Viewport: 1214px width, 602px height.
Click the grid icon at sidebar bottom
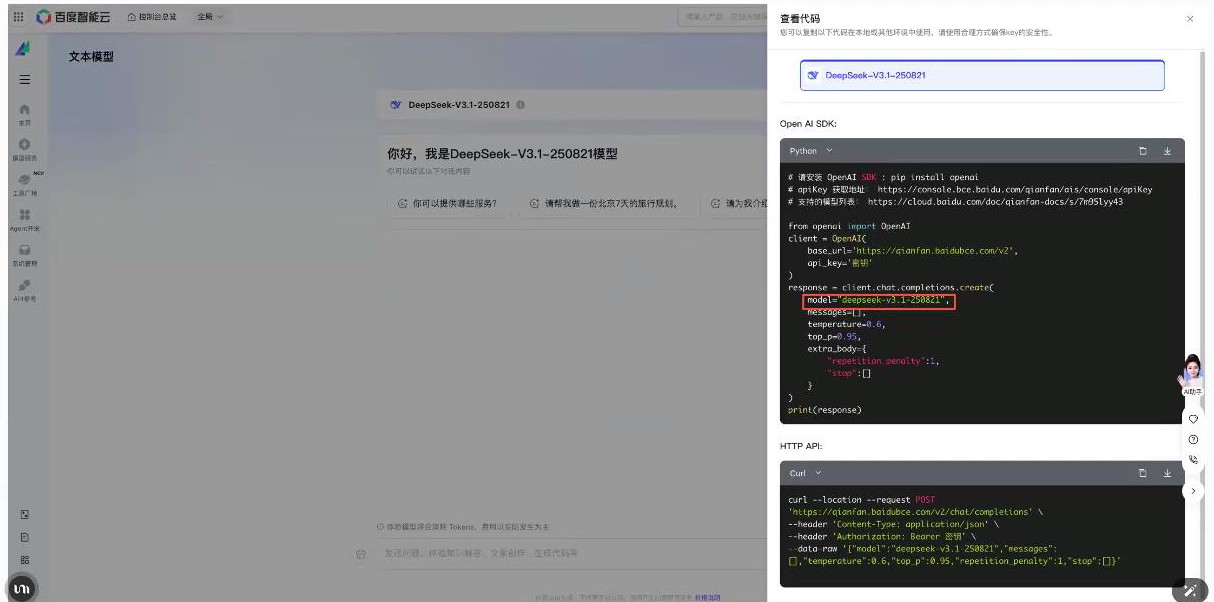click(25, 560)
